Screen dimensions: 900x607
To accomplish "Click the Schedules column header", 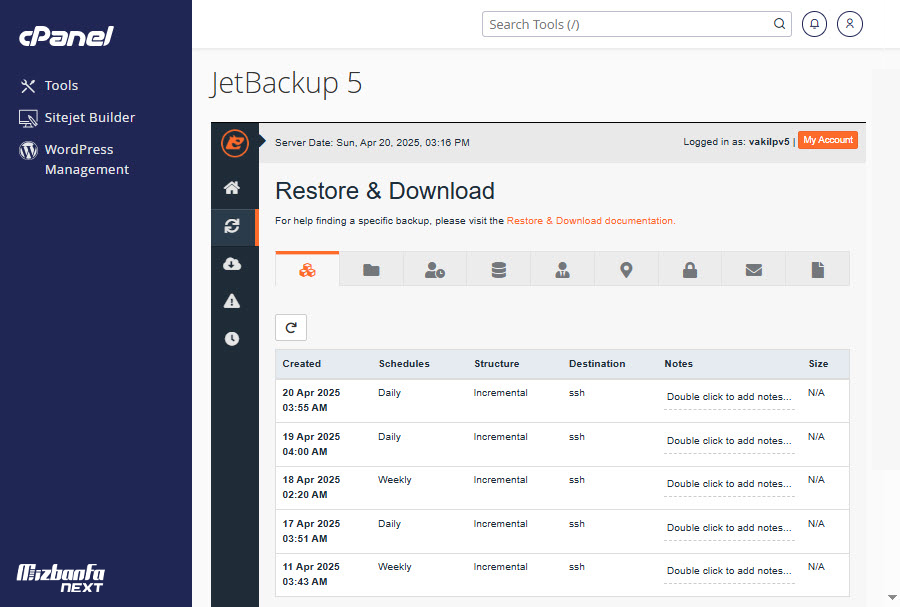I will pos(404,364).
